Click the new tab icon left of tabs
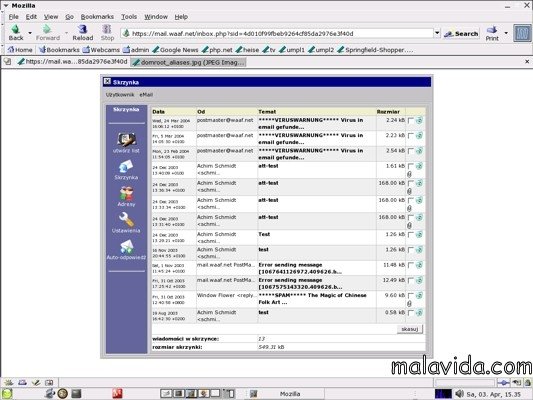Viewport: 533px width, 400px height. click(7, 62)
